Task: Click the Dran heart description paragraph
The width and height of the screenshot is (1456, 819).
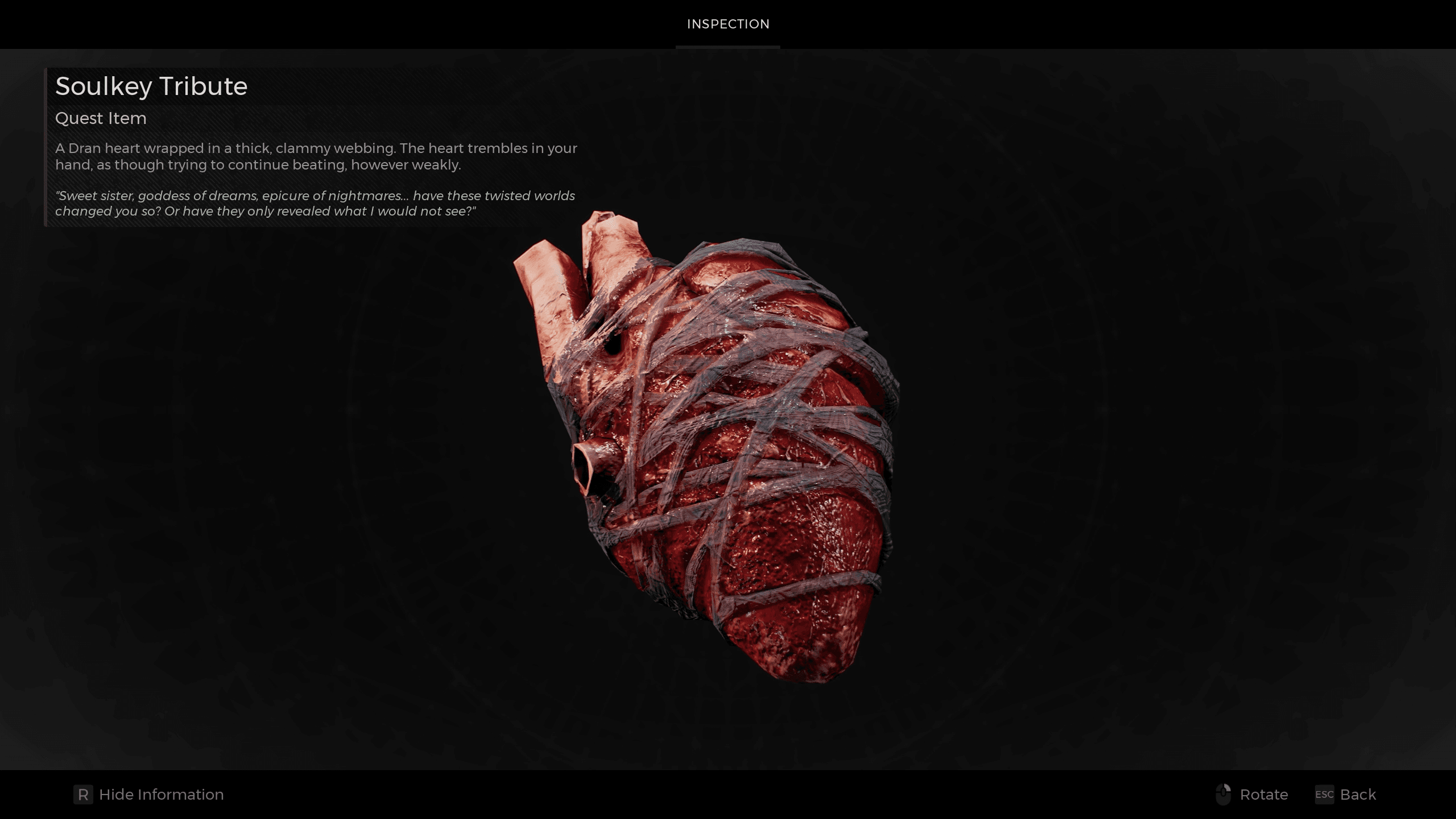Action: (316, 156)
